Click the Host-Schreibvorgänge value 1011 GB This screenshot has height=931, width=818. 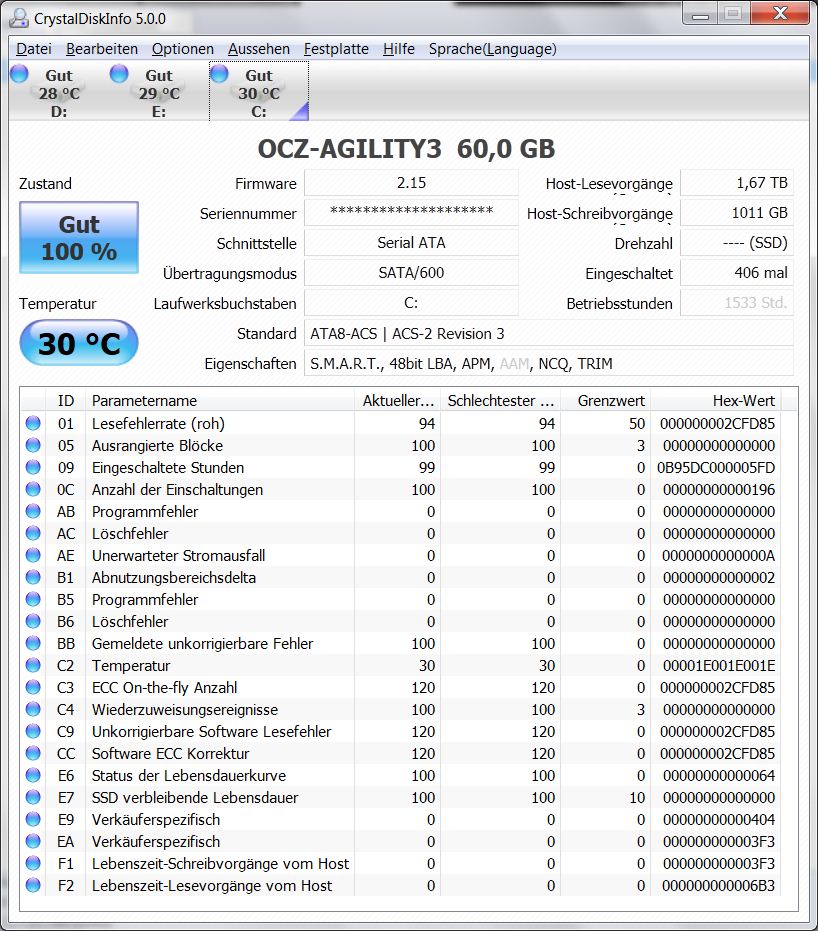737,213
